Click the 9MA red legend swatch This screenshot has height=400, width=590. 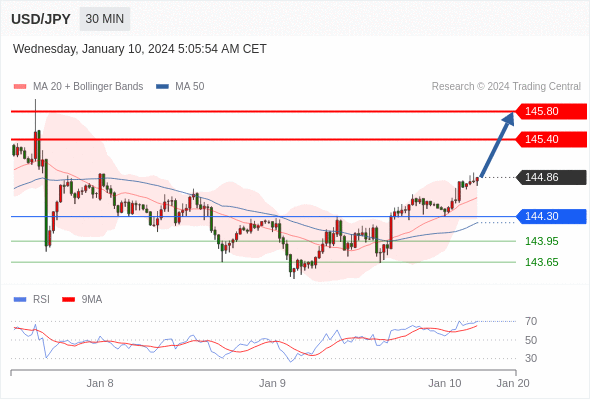coord(68,300)
